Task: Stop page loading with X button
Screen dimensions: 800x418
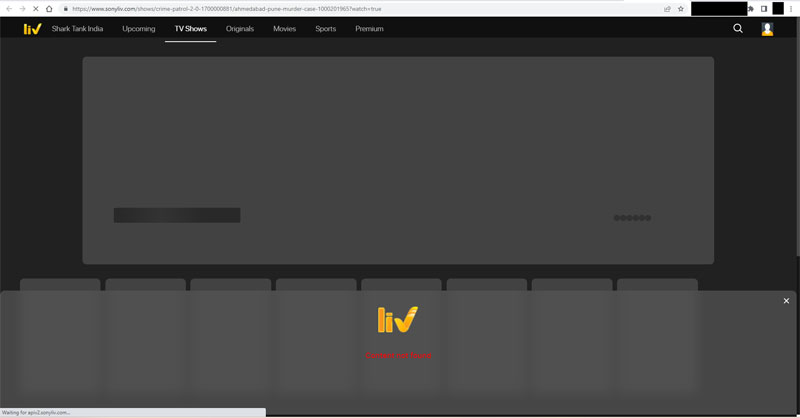Action: (x=35, y=9)
